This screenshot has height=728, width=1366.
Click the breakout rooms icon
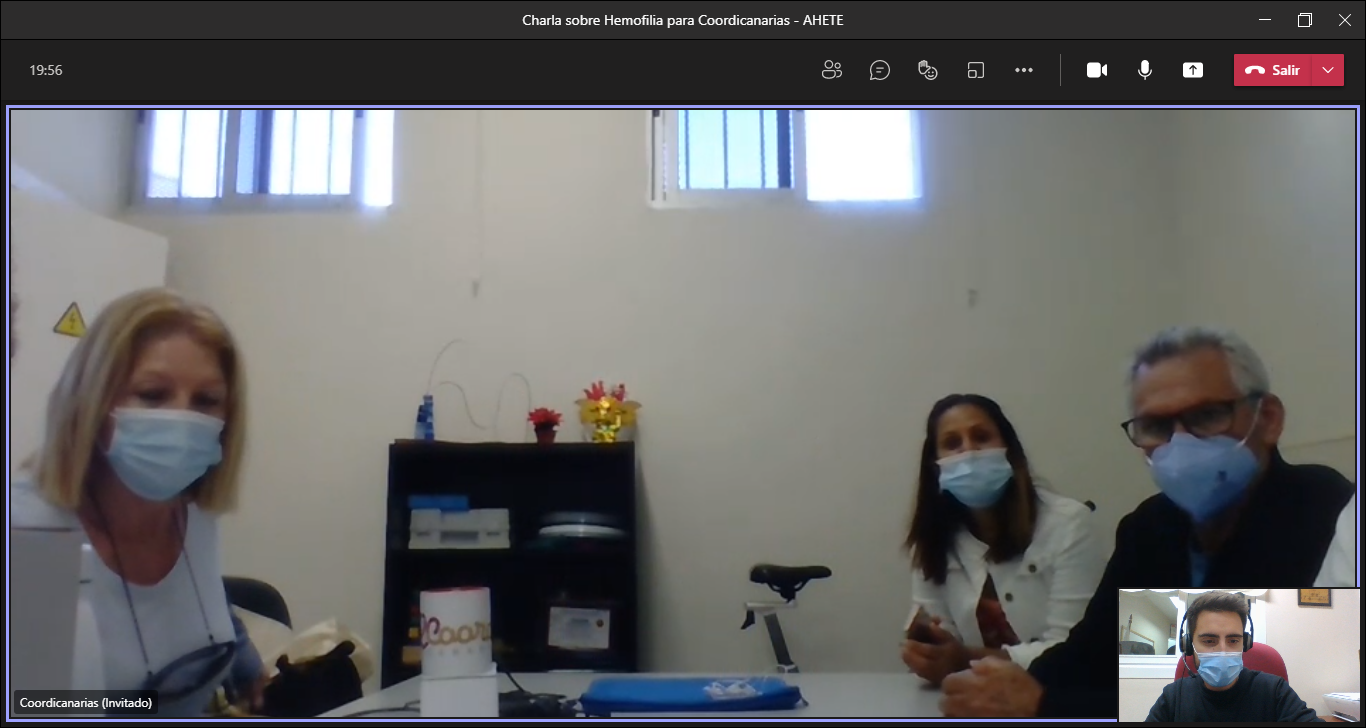(x=976, y=70)
